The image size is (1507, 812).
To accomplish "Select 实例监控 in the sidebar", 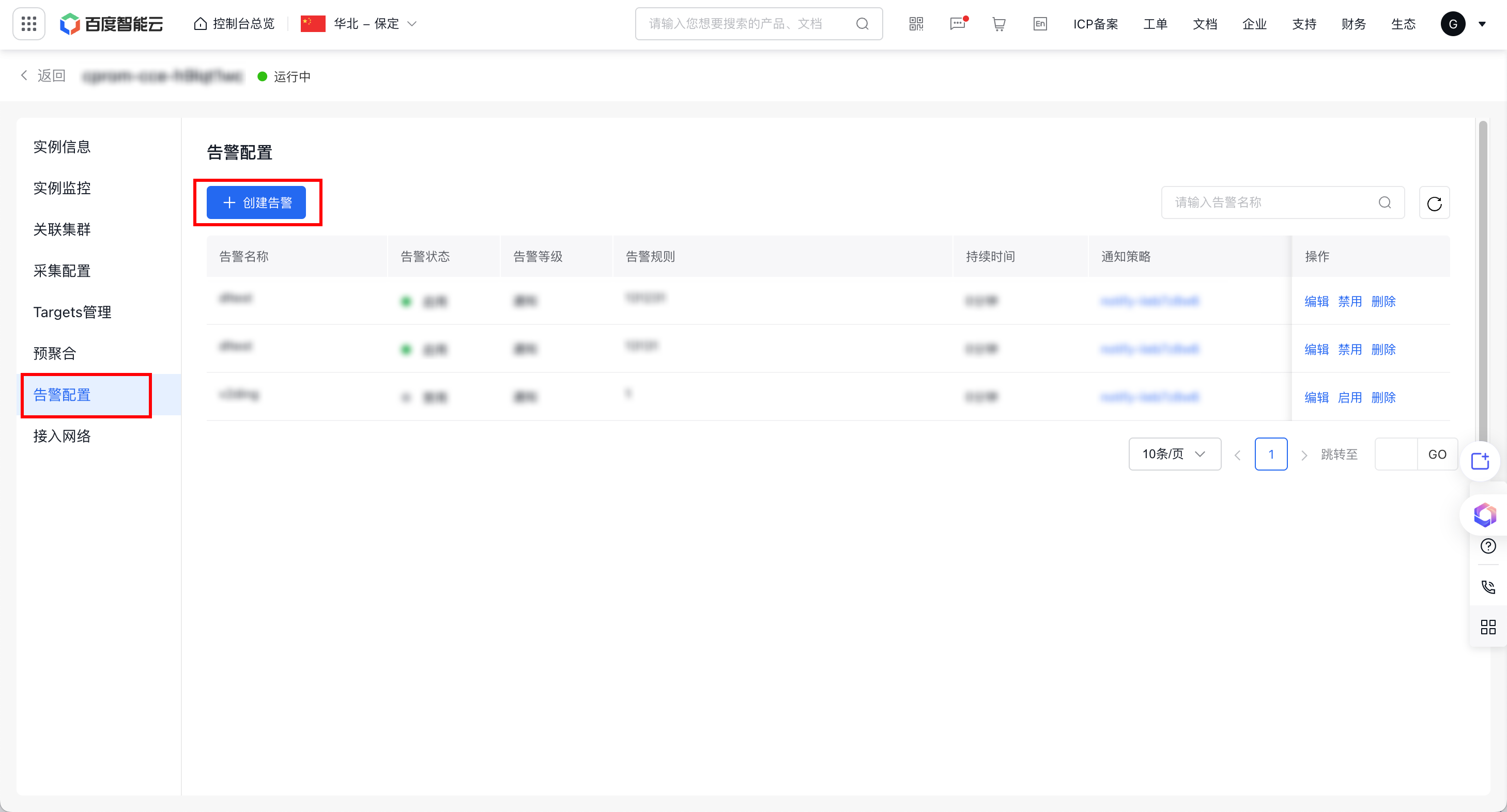I will 62,188.
